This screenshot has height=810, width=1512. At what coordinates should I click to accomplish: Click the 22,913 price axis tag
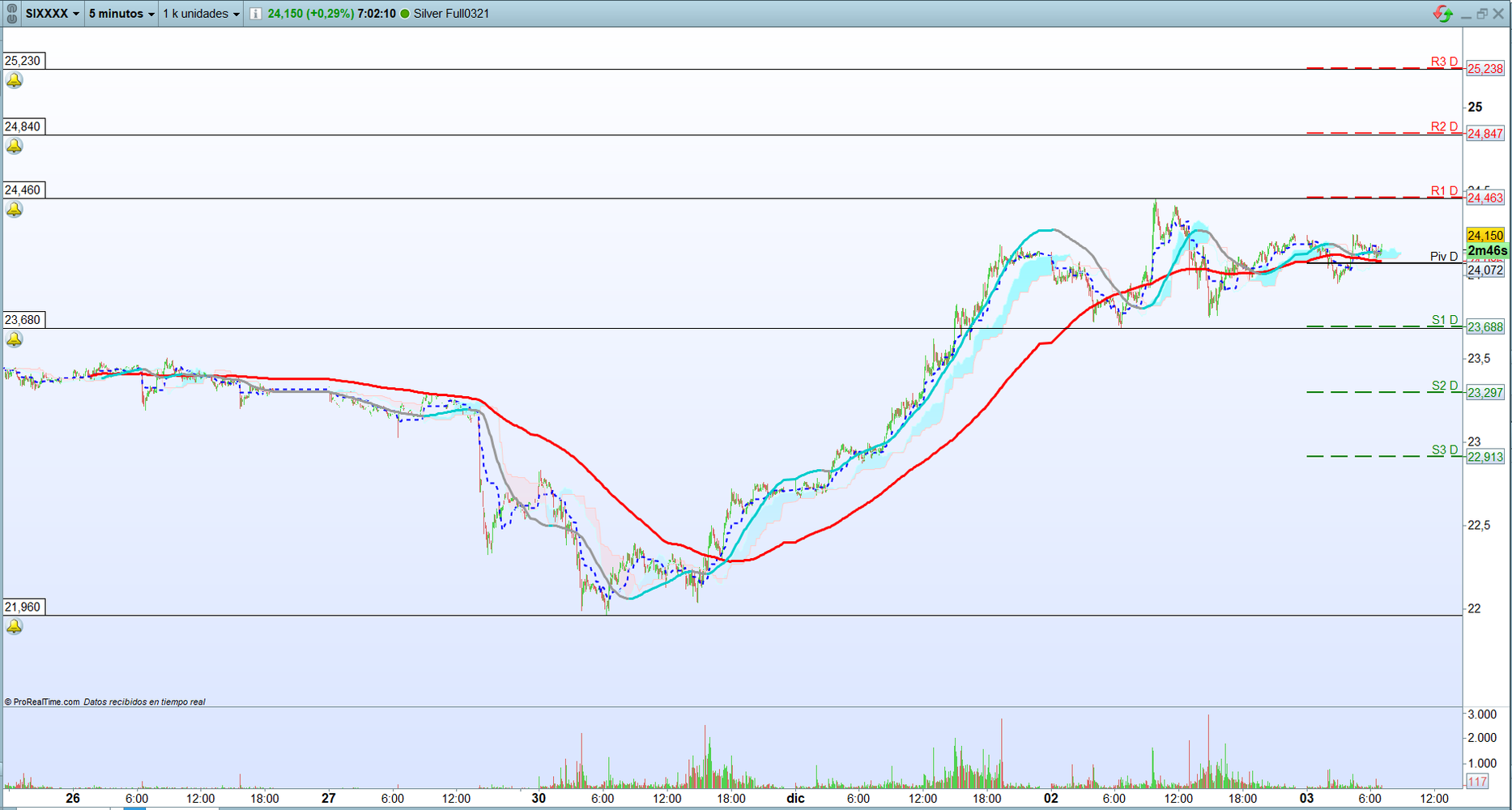point(1485,457)
